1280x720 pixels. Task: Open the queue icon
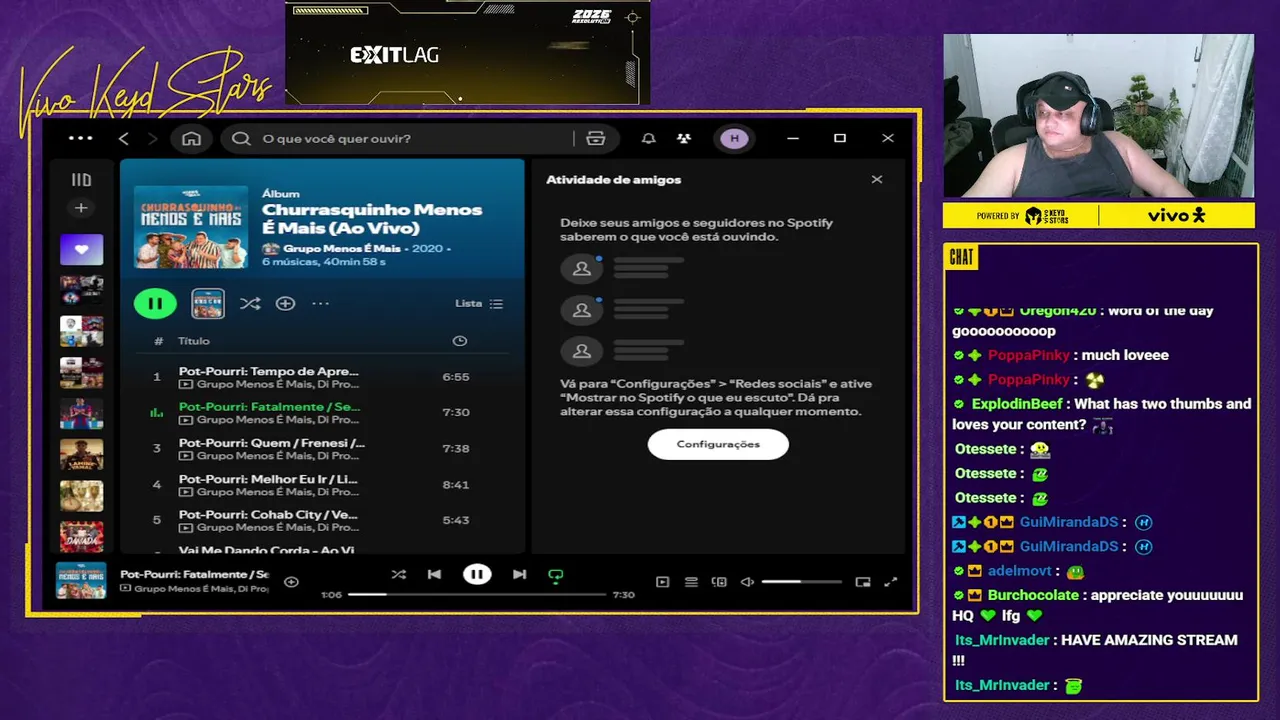click(x=691, y=582)
